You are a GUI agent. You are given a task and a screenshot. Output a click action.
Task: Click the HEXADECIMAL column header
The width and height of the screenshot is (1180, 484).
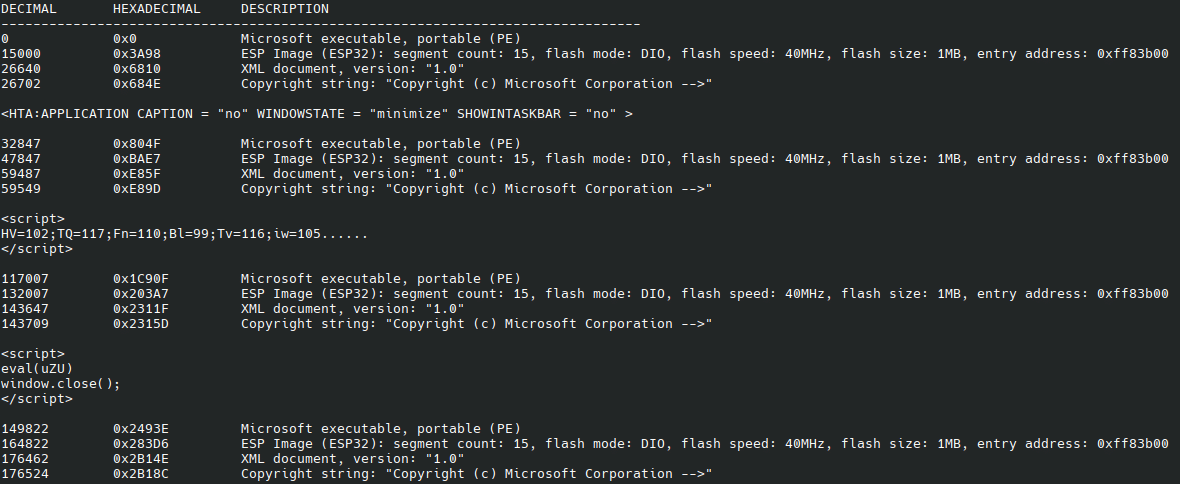[157, 9]
